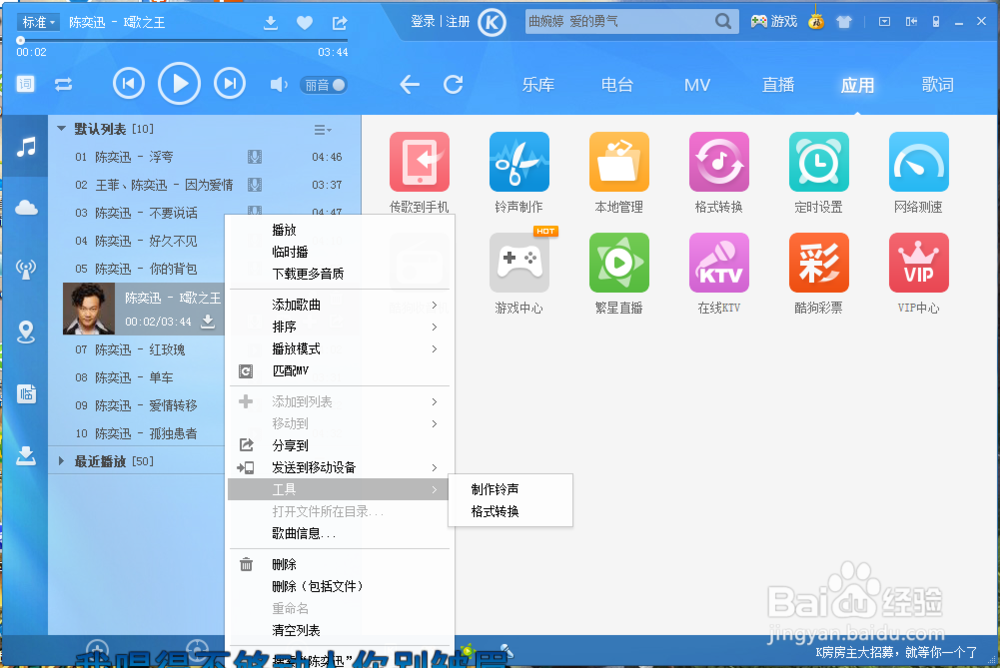
Task: Click the search input field
Action: tap(619, 22)
